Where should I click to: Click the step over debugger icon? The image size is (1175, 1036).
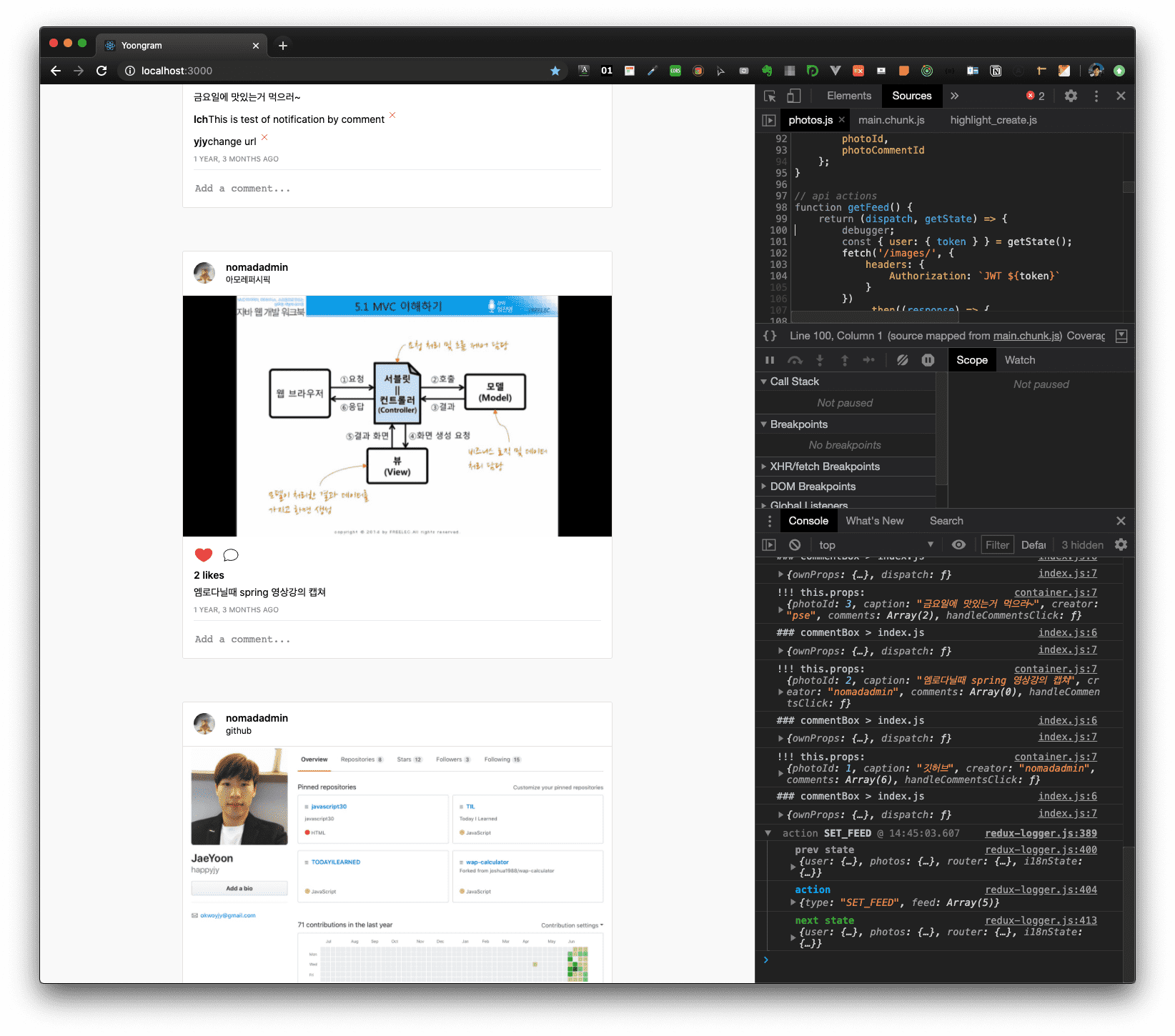[795, 360]
